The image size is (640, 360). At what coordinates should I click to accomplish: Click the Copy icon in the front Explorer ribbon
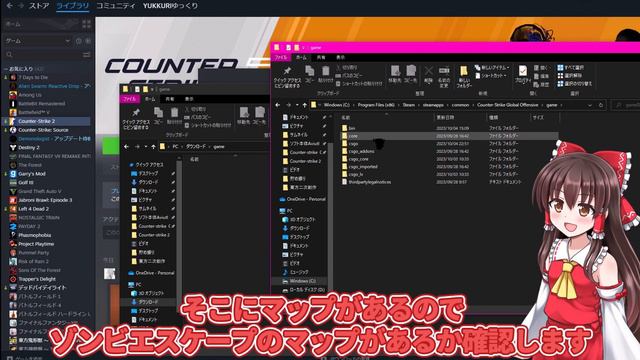(x=310, y=71)
